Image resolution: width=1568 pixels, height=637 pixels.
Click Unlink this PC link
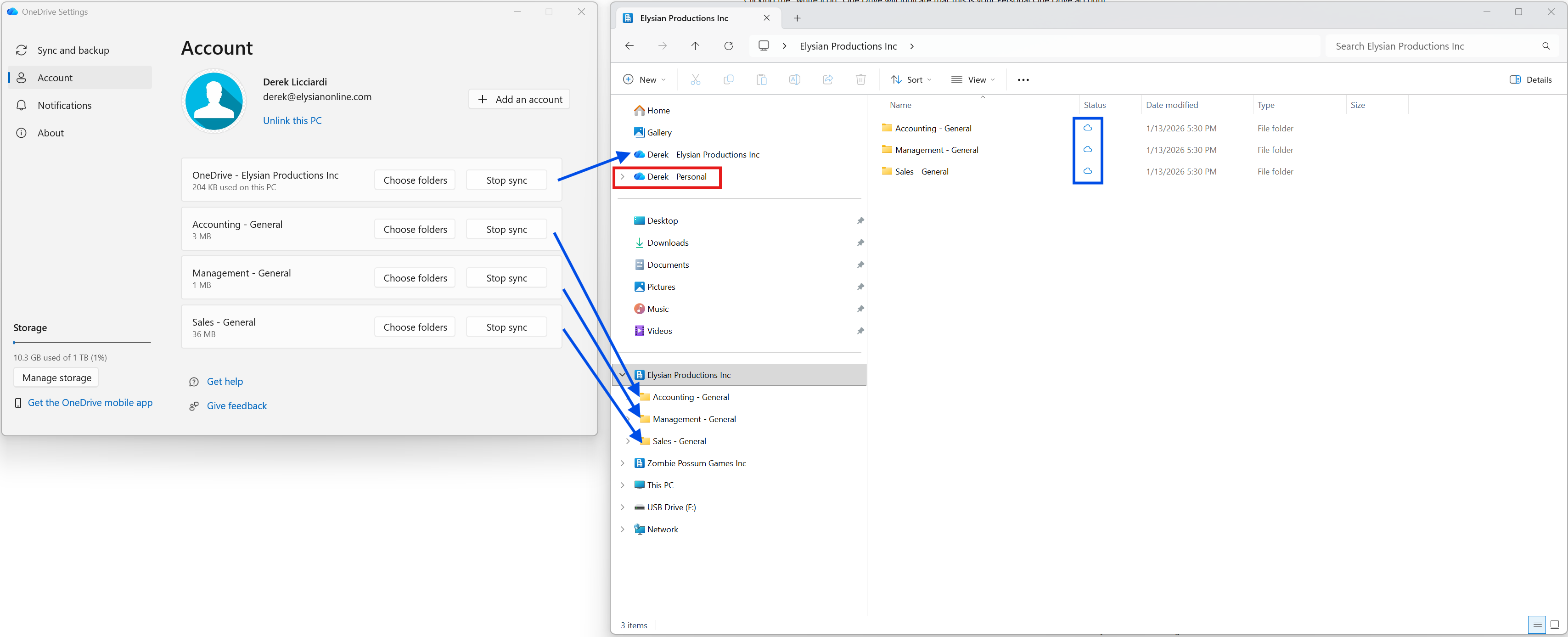click(x=292, y=121)
